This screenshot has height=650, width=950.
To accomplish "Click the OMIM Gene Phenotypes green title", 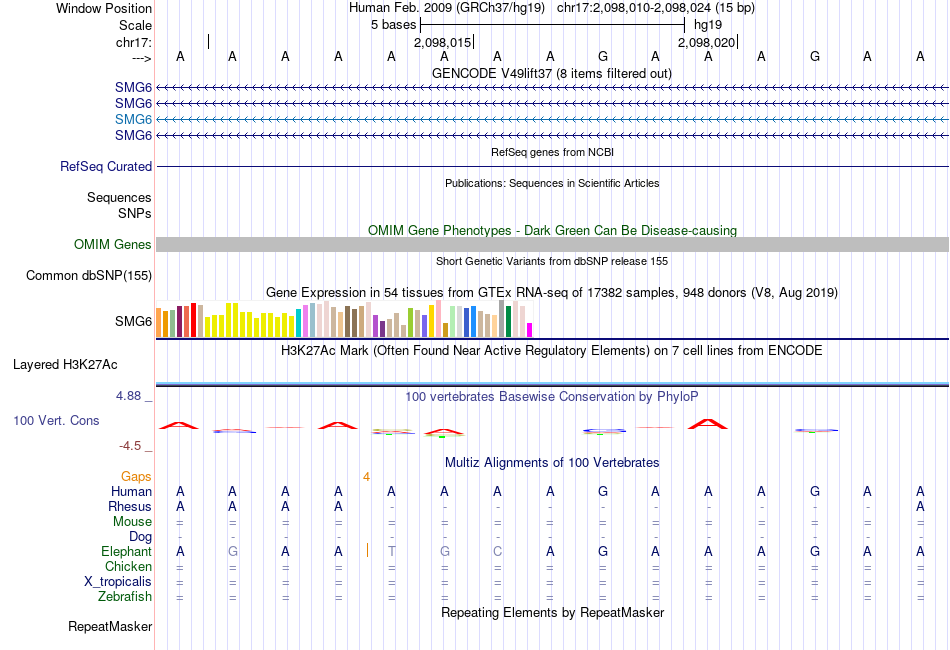I will [x=553, y=230].
